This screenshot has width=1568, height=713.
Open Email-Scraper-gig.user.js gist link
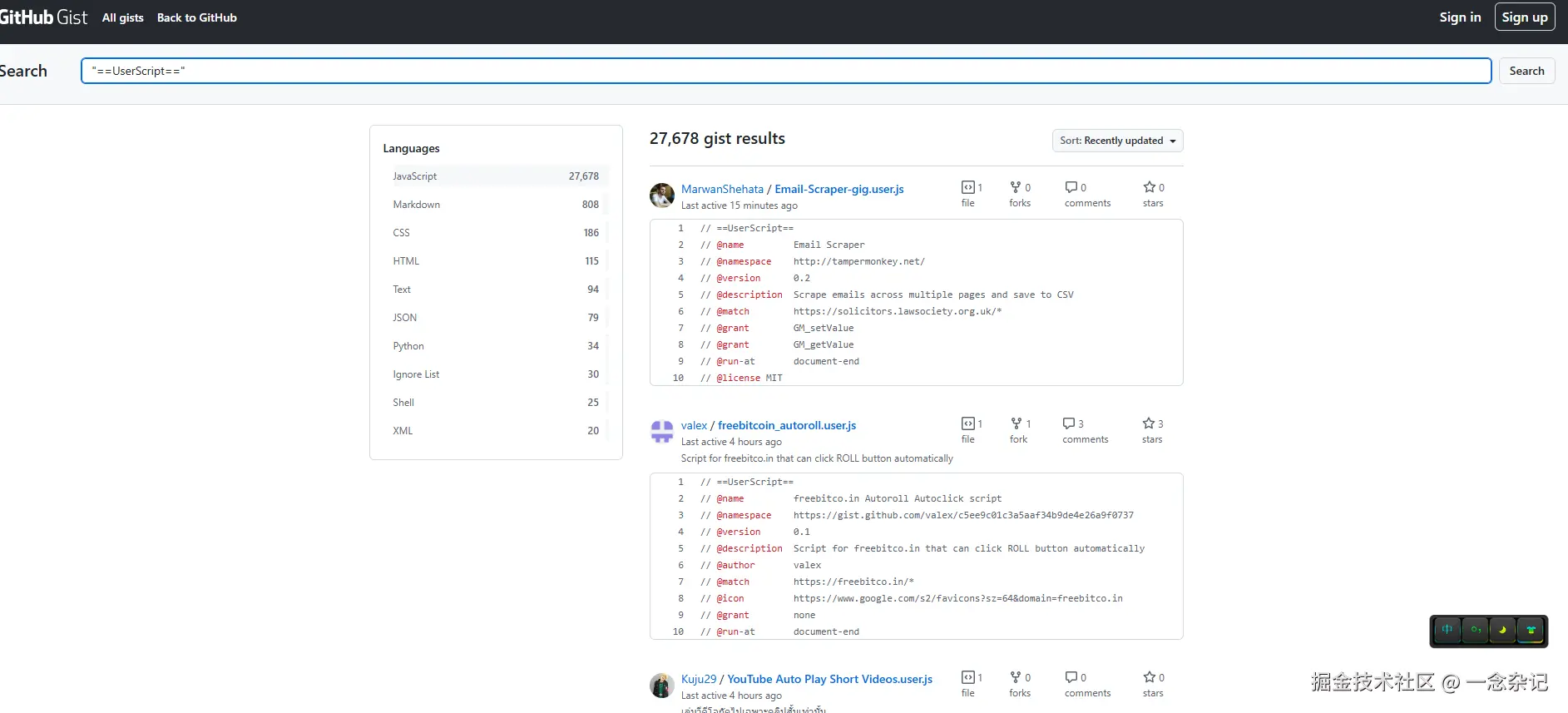click(x=839, y=189)
